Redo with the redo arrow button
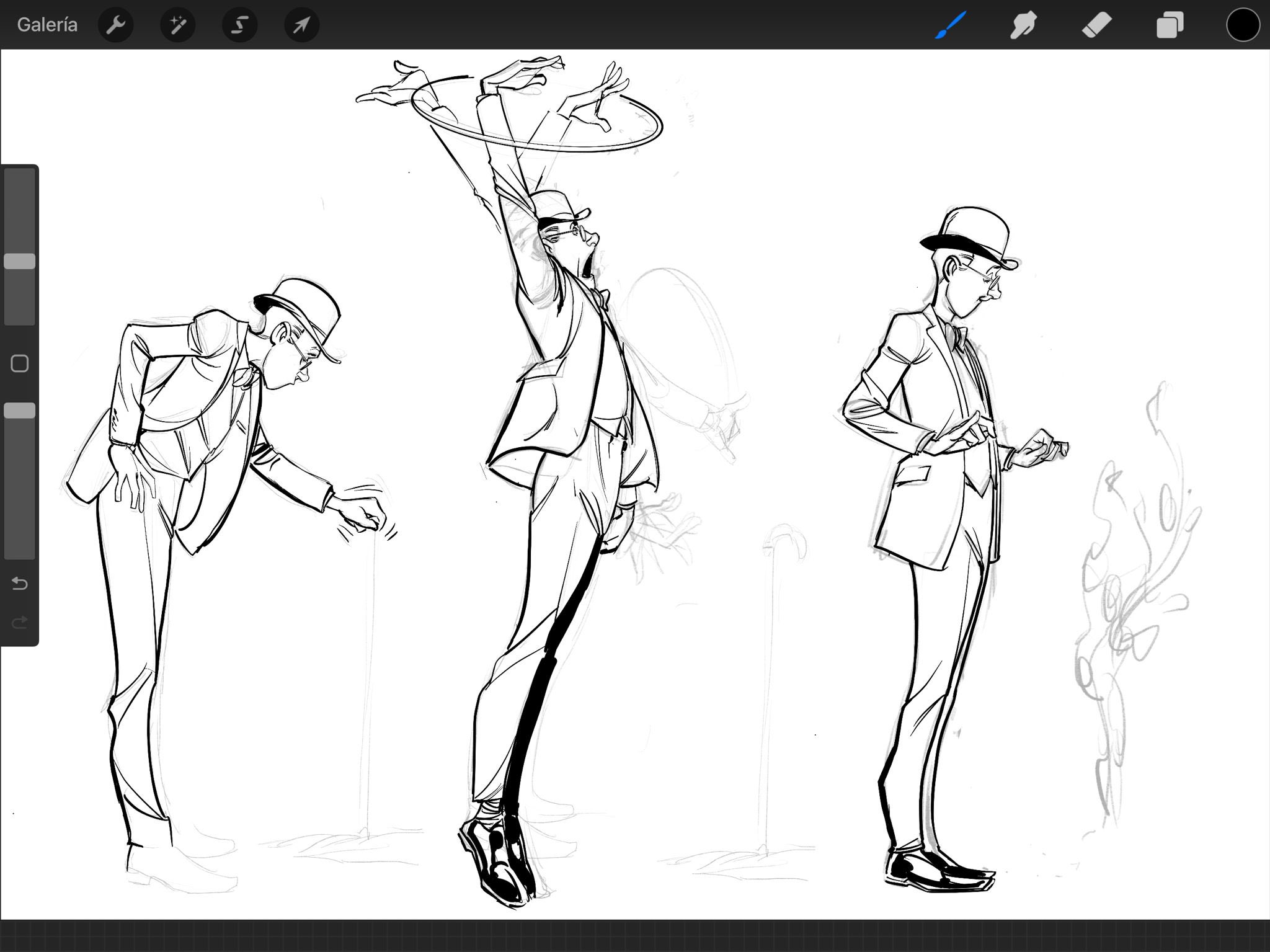Image resolution: width=1270 pixels, height=952 pixels. 20,621
